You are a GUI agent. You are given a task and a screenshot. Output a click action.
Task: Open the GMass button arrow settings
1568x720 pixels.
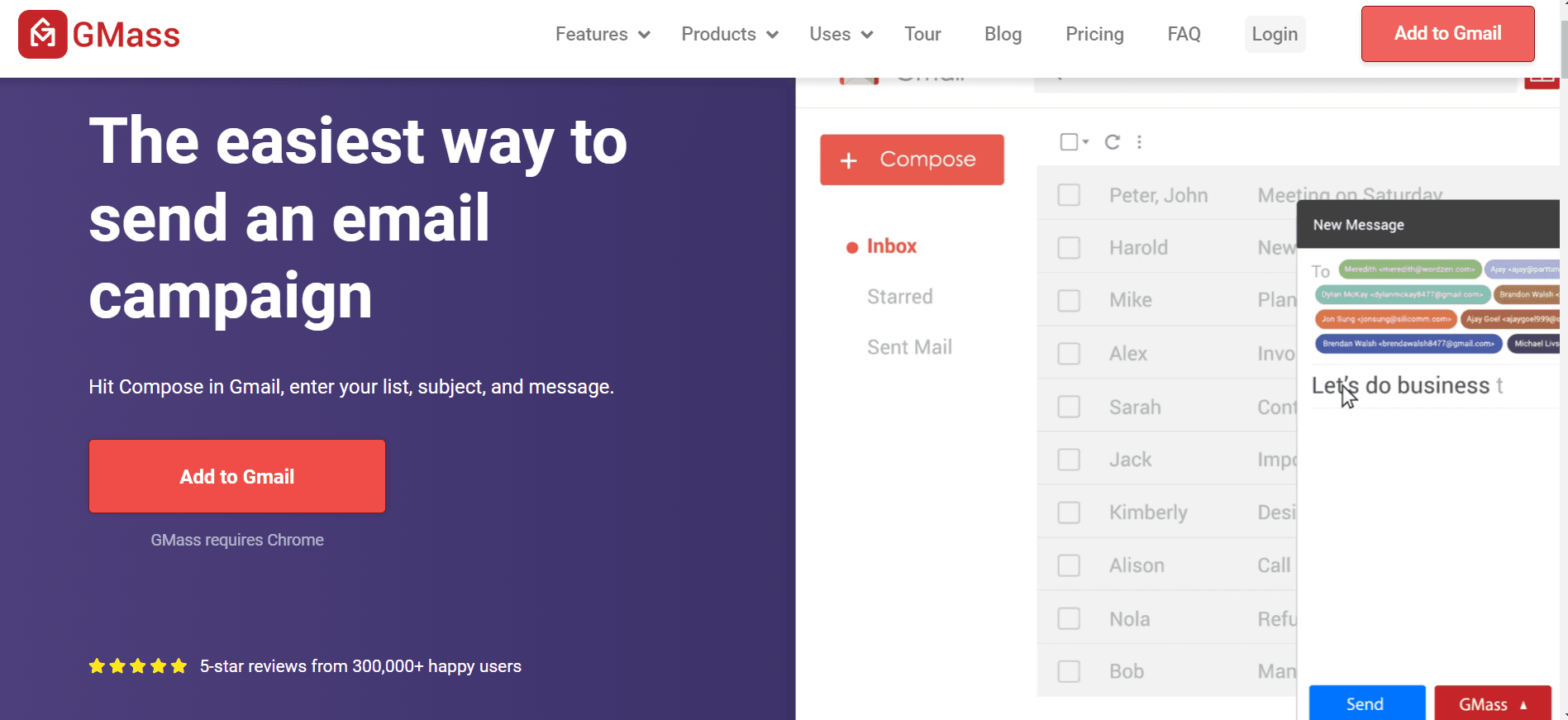[1523, 705]
